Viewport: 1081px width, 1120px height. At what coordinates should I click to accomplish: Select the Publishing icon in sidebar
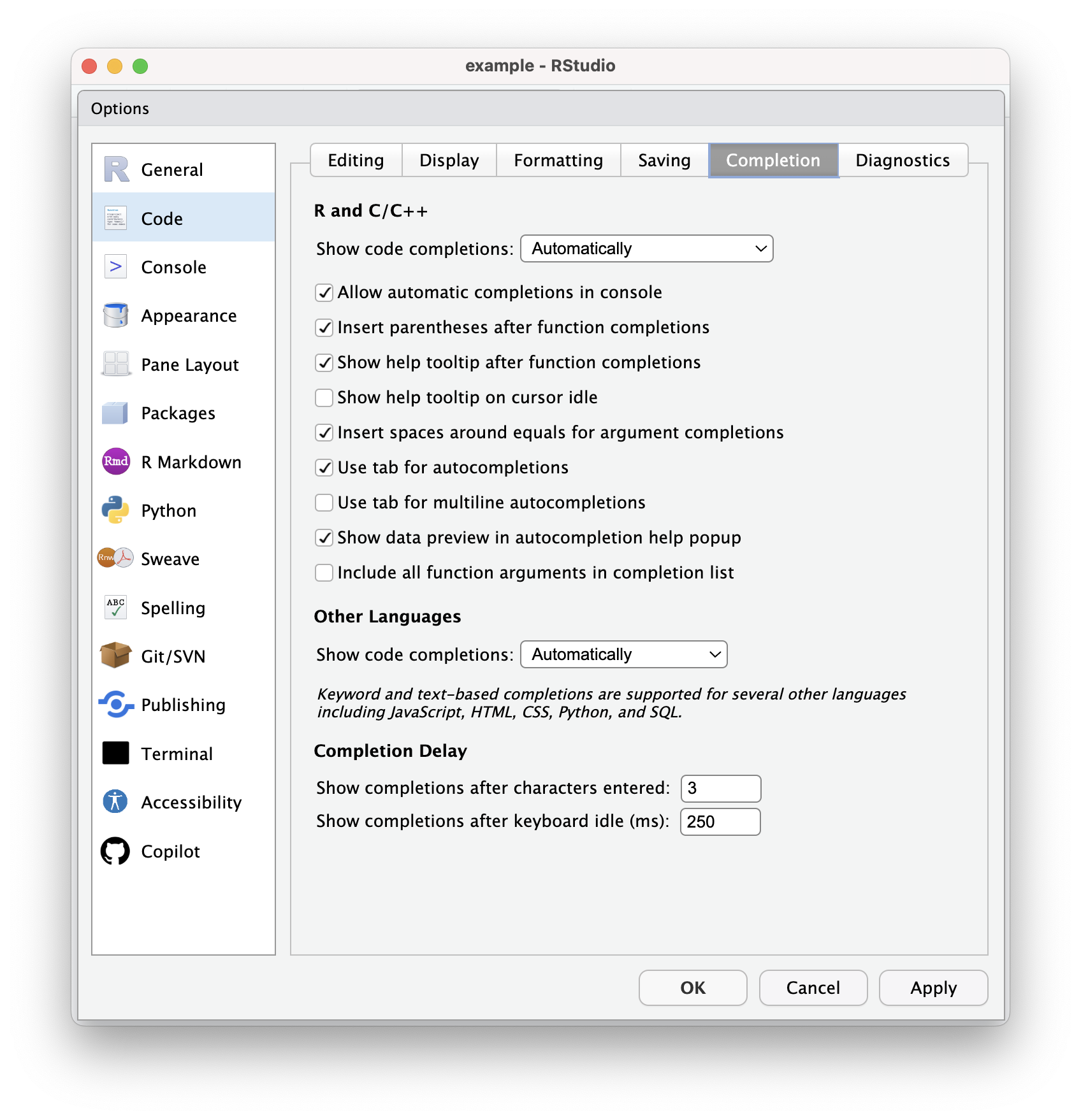click(x=115, y=705)
